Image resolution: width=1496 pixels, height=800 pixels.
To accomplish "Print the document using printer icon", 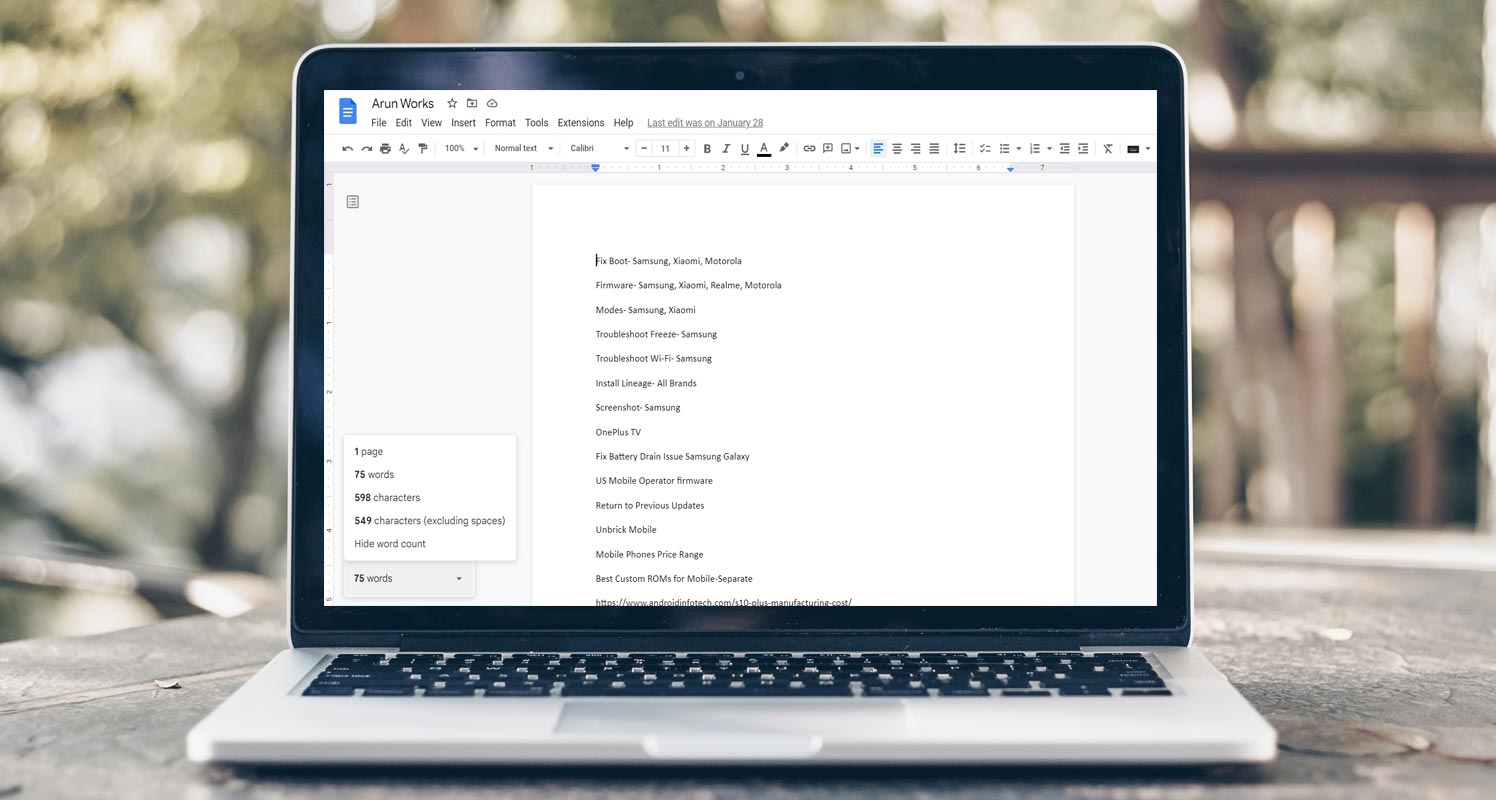I will tap(385, 149).
